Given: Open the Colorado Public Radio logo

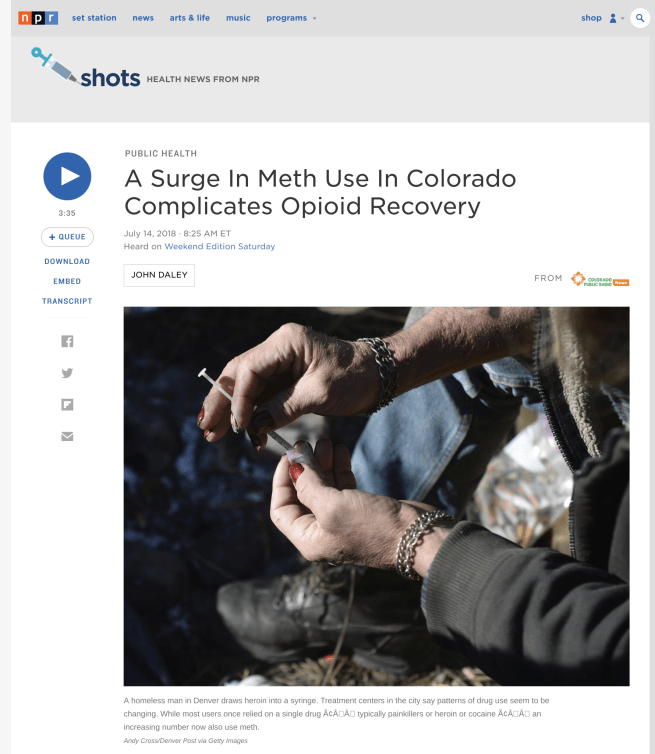Looking at the screenshot, I should pyautogui.click(x=600, y=279).
